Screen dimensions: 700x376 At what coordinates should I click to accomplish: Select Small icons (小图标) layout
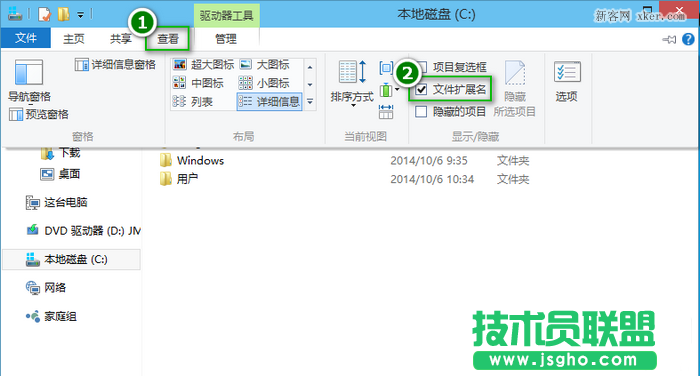point(264,83)
